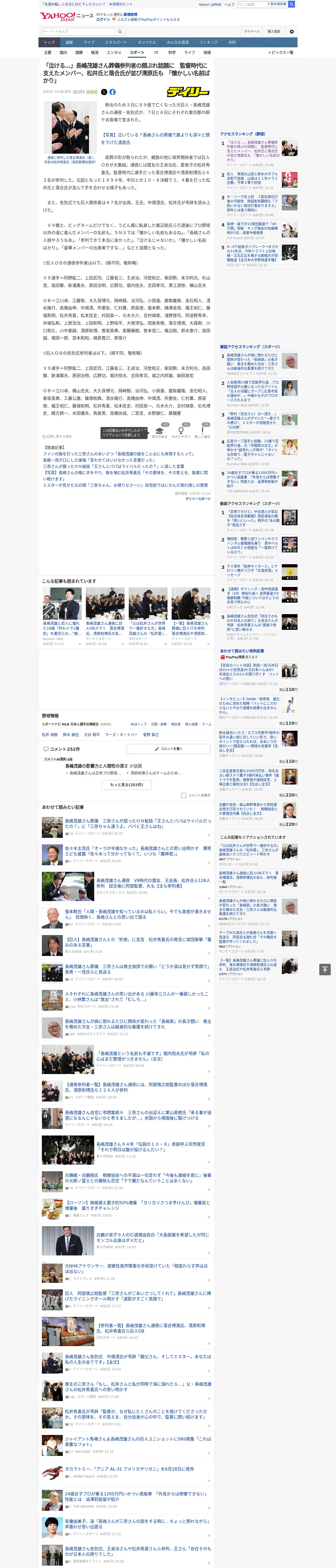Open the 購入履歴 link
Viewport: 336px width, 1568px height.
click(x=274, y=32)
